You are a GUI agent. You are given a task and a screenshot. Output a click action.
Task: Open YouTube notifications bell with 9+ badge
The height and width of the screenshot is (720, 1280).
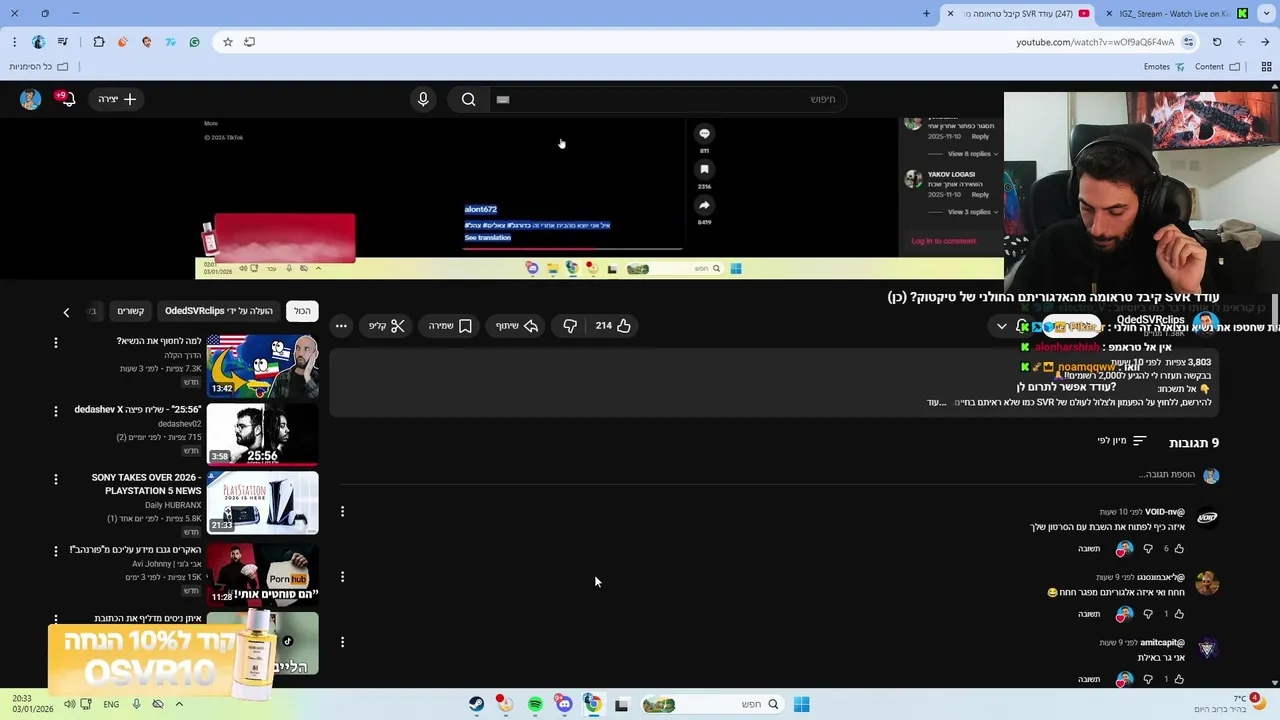click(65, 99)
